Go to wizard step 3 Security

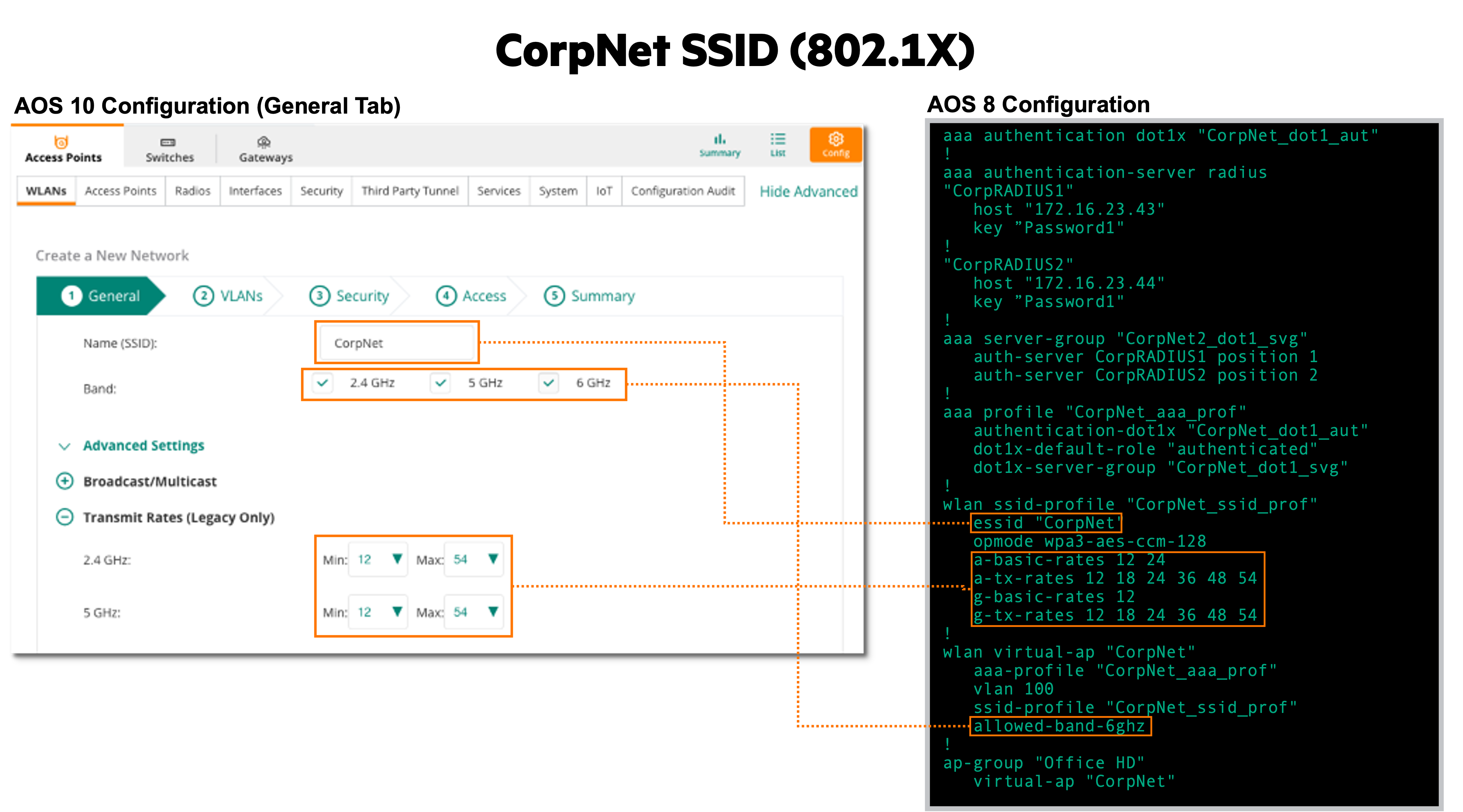click(x=349, y=296)
